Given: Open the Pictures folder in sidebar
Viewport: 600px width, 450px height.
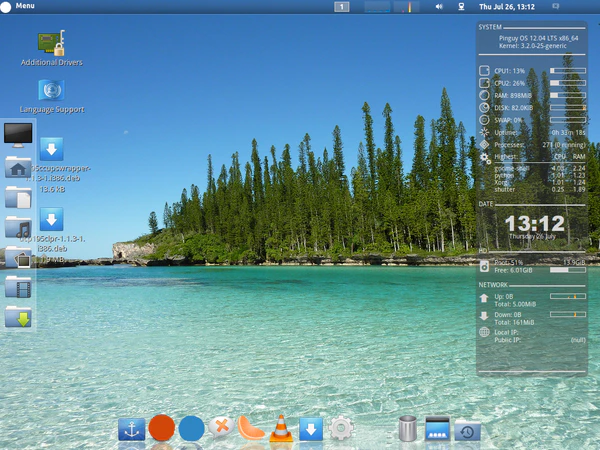Looking at the screenshot, I should point(18,258).
